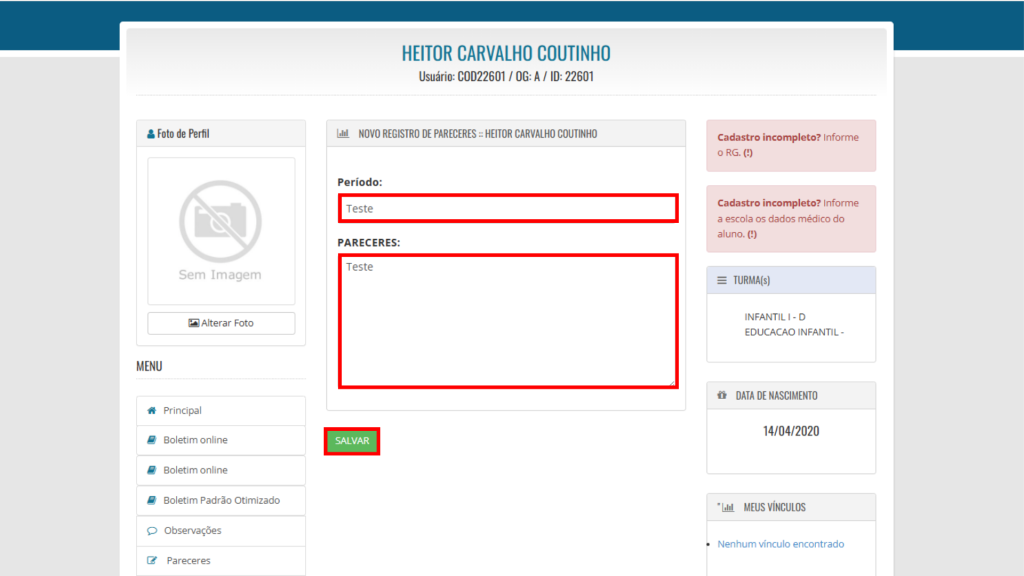Click the gift icon beside Data de Nascimento
The height and width of the screenshot is (576, 1024).
722,396
